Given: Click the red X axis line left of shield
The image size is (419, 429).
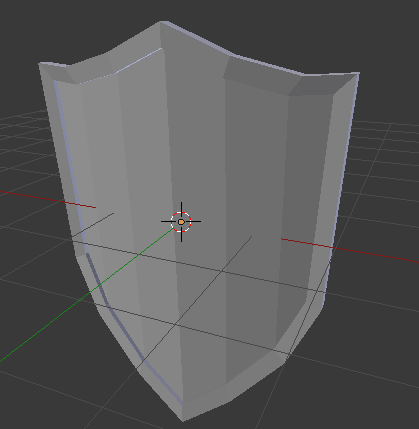Looking at the screenshot, I should 48,199.
